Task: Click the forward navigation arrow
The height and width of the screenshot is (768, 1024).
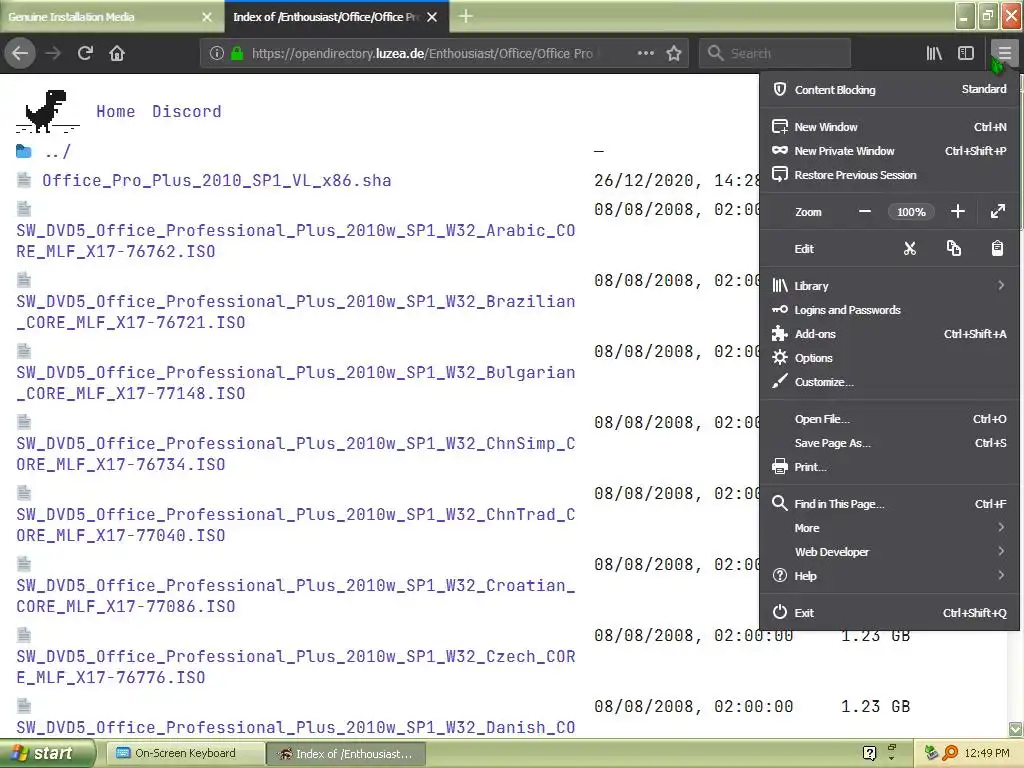Action: click(x=53, y=53)
